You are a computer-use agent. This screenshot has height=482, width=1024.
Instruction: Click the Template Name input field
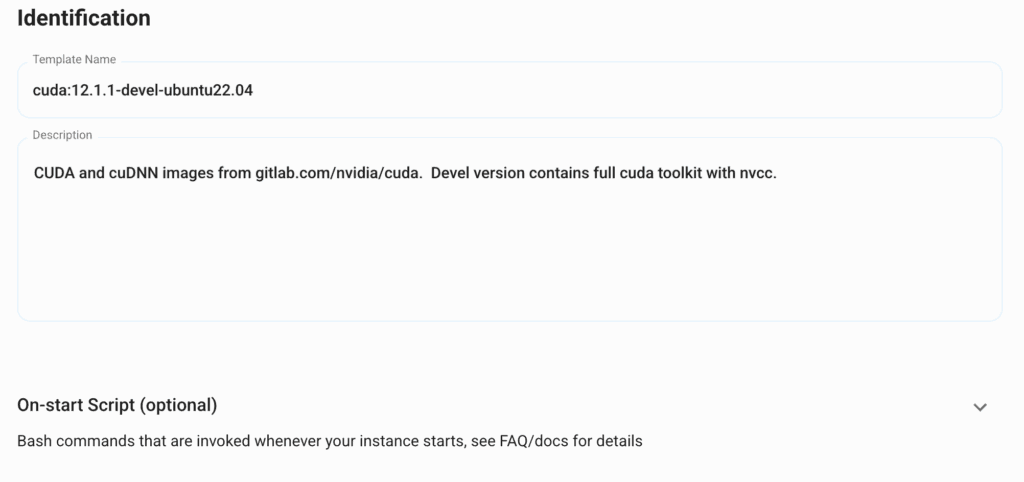click(x=600, y=91)
